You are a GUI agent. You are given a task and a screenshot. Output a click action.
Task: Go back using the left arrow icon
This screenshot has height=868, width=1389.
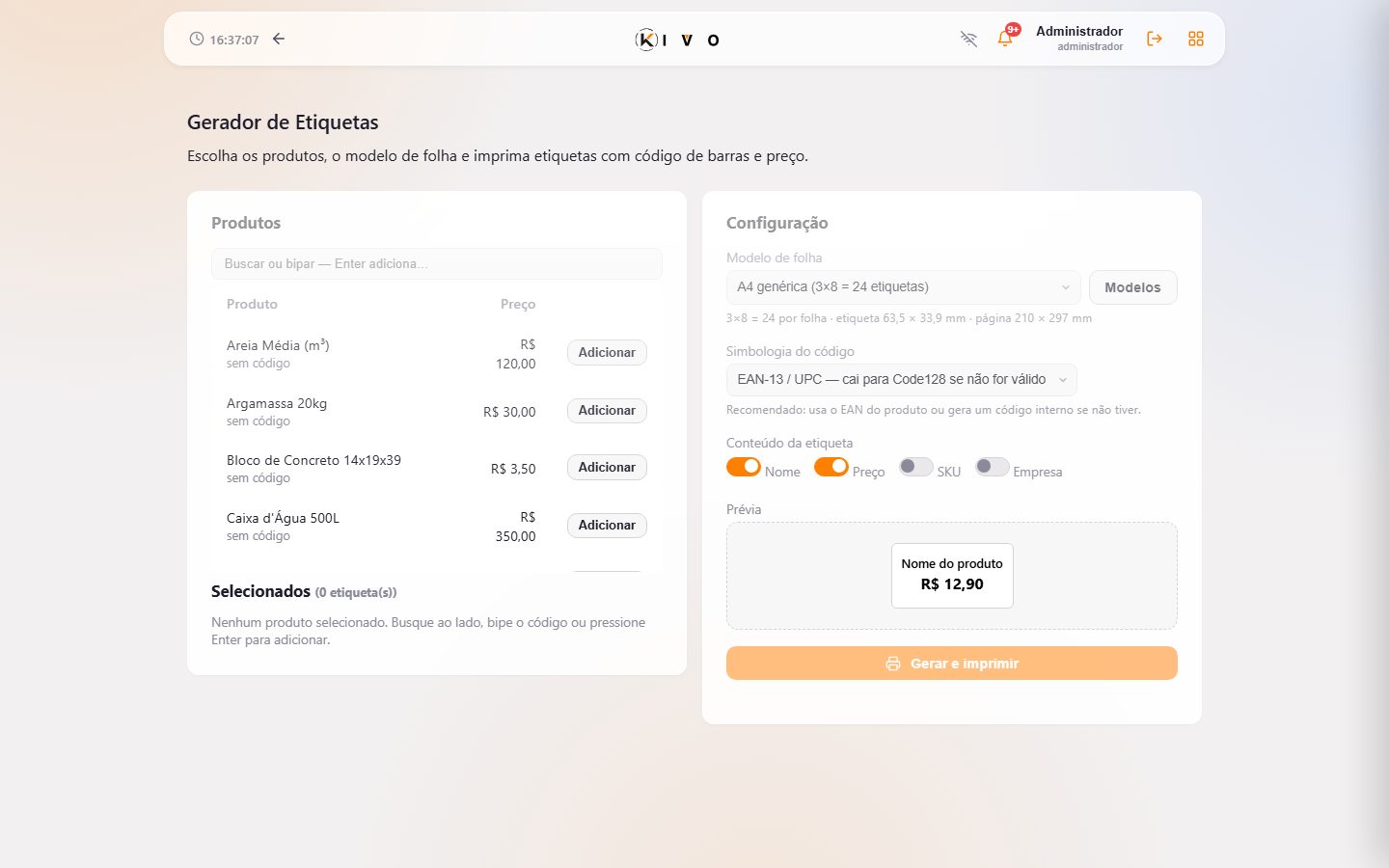(279, 39)
